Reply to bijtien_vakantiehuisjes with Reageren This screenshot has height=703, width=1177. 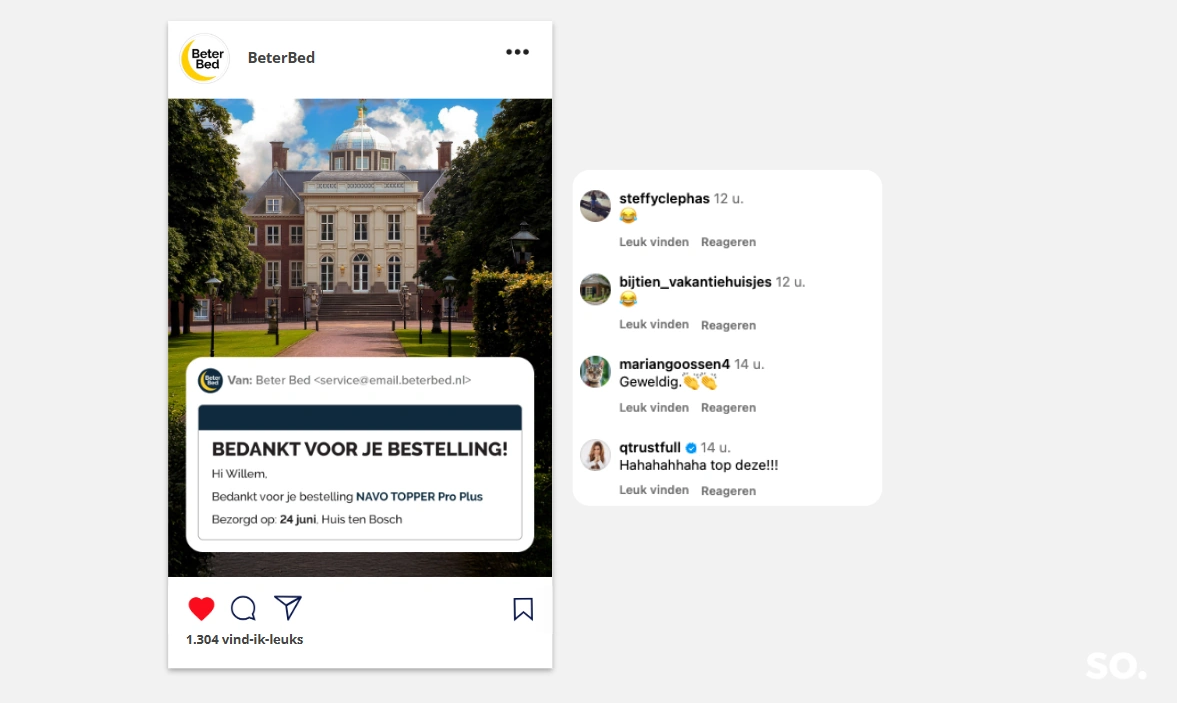point(728,325)
